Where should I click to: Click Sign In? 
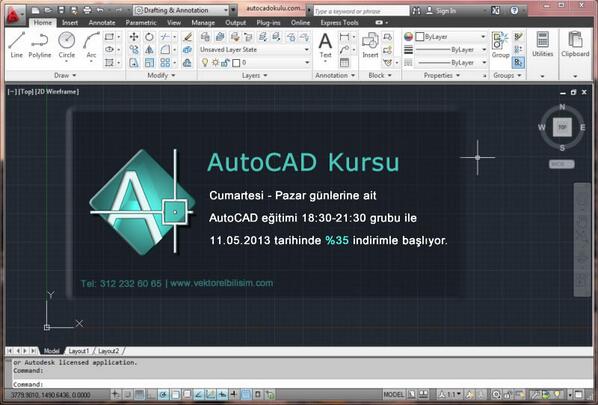tap(441, 11)
